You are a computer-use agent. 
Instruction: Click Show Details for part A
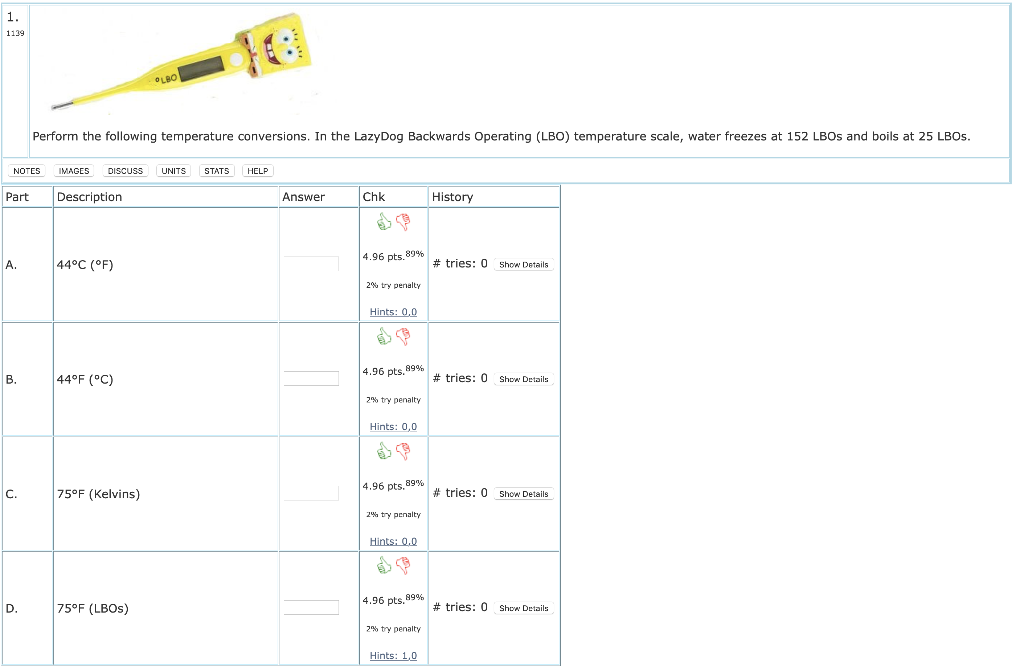click(x=524, y=265)
